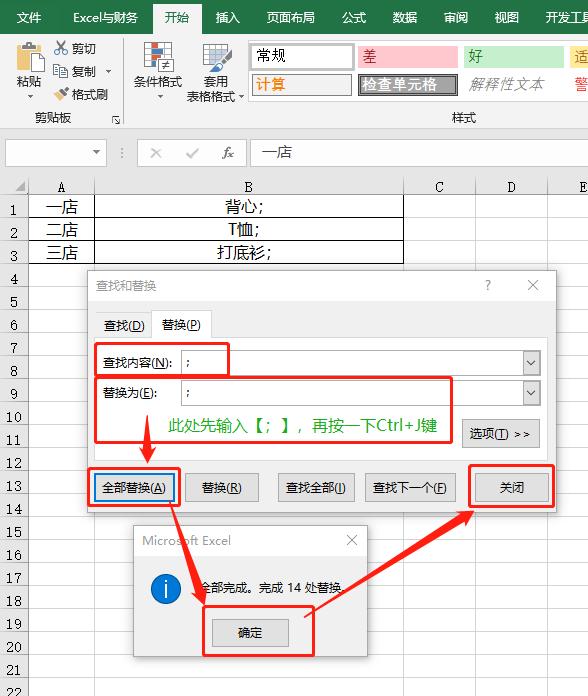
Task: Select column C header
Action: (x=439, y=187)
